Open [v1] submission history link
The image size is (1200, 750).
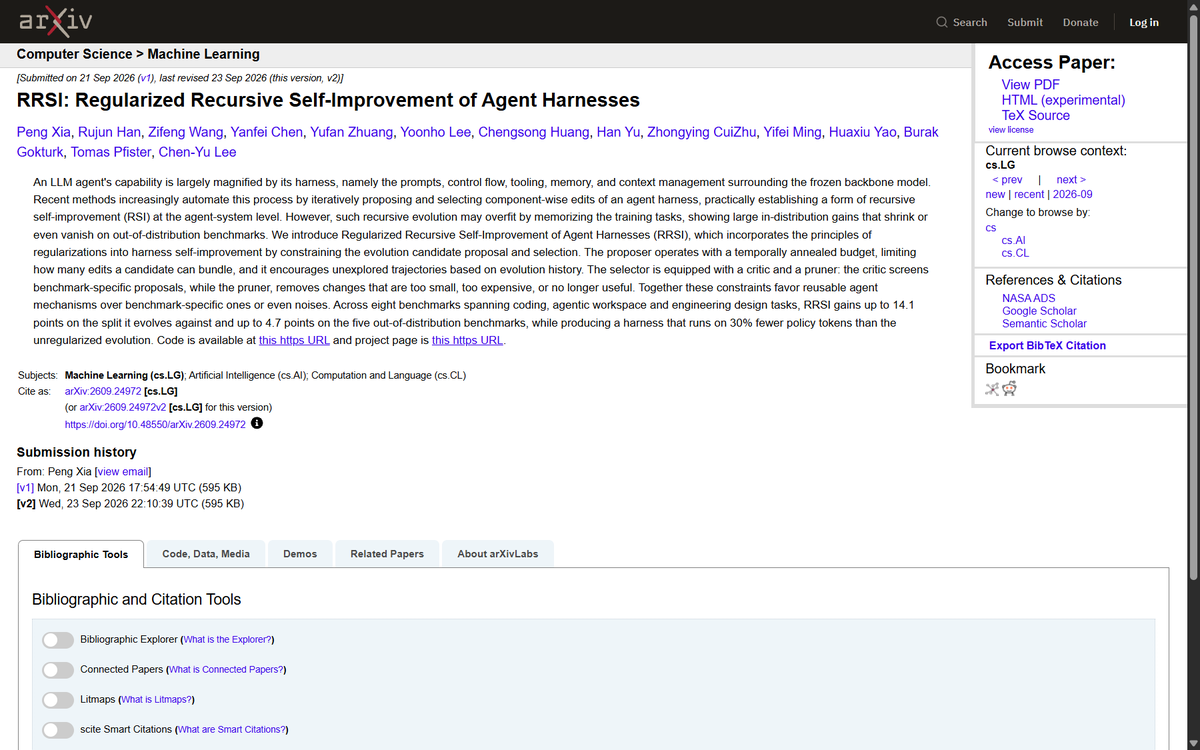pos(26,488)
